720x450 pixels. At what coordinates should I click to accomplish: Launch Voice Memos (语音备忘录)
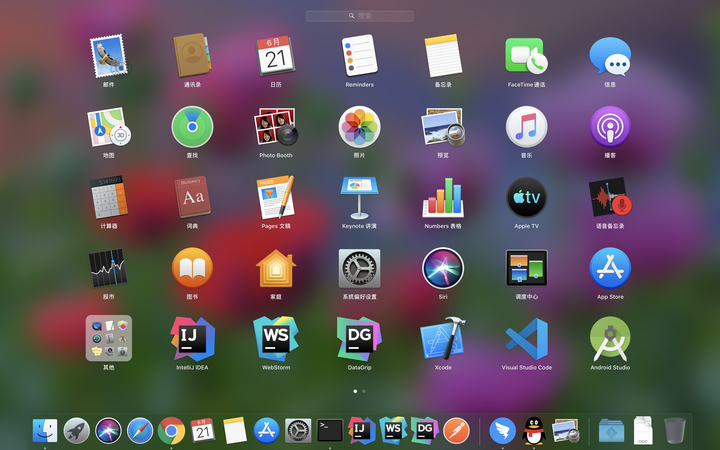(x=610, y=197)
